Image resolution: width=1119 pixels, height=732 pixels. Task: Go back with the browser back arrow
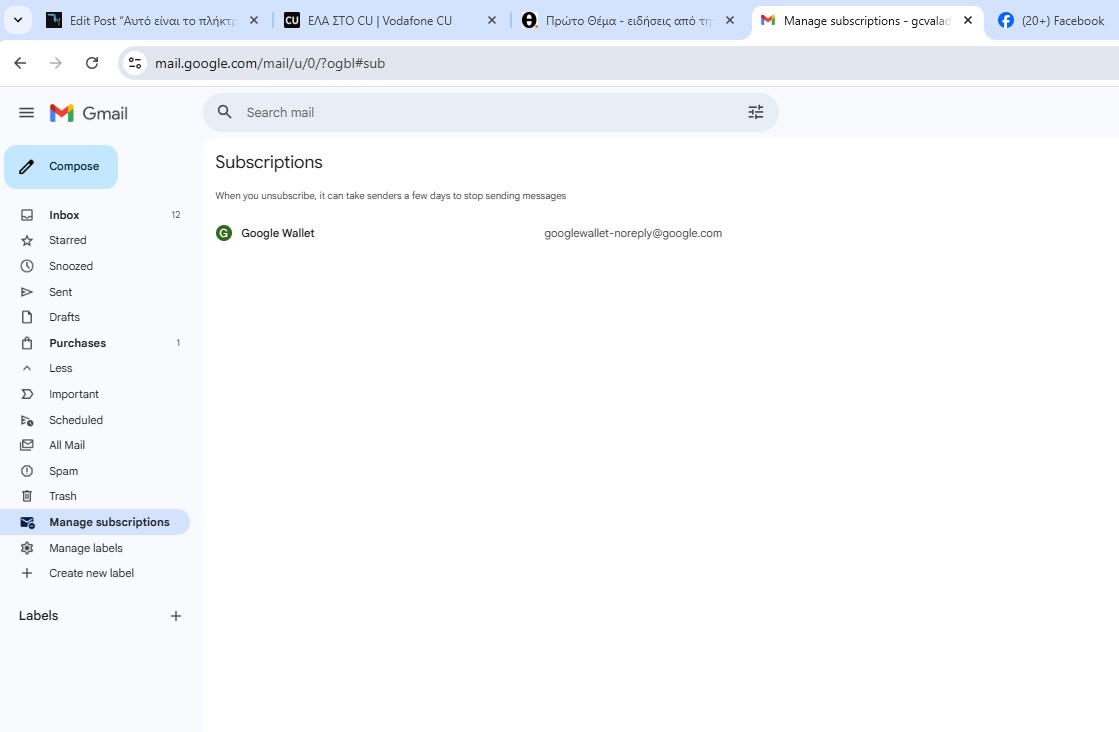pyautogui.click(x=20, y=63)
